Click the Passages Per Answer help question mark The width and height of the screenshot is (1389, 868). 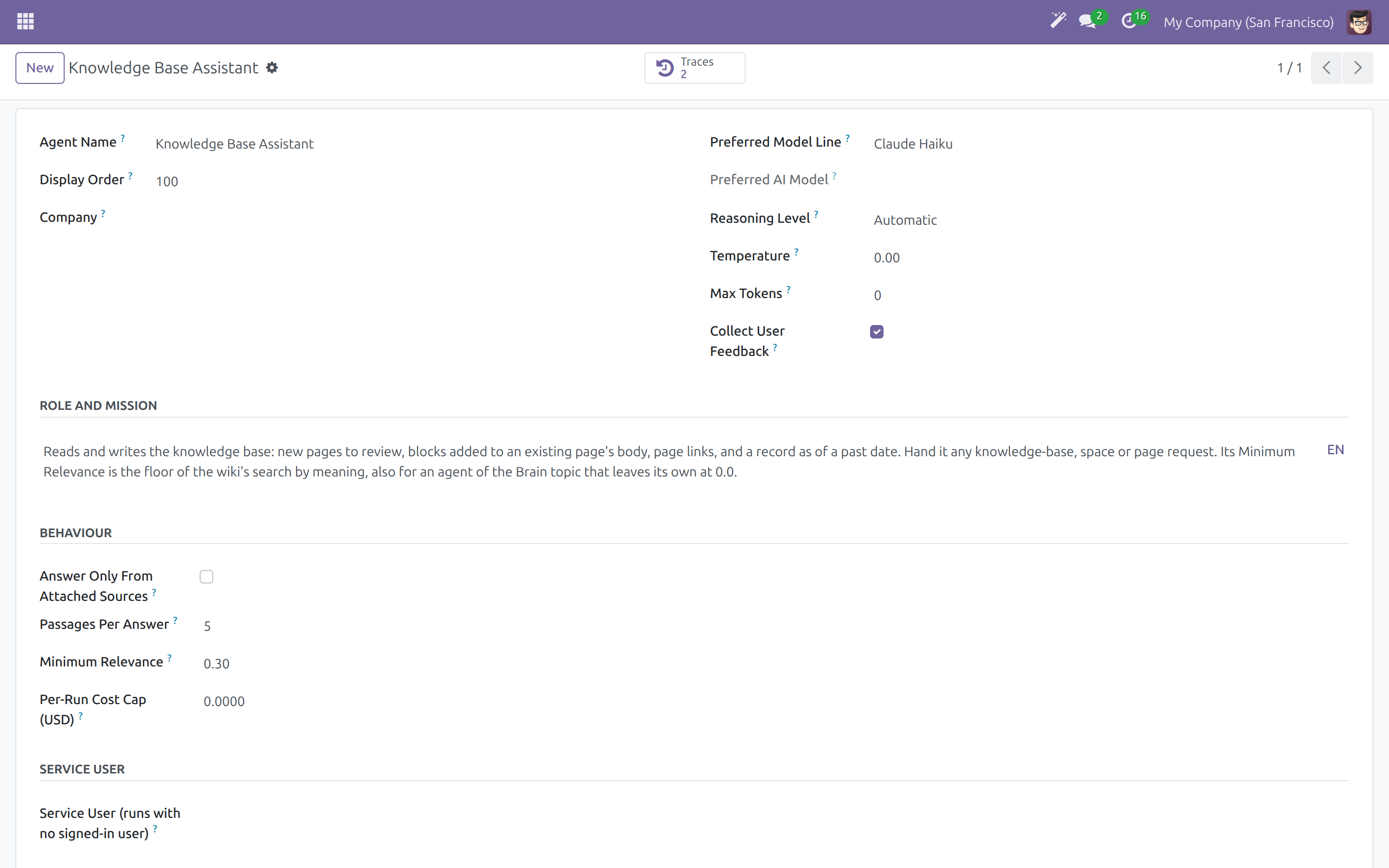pyautogui.click(x=175, y=620)
